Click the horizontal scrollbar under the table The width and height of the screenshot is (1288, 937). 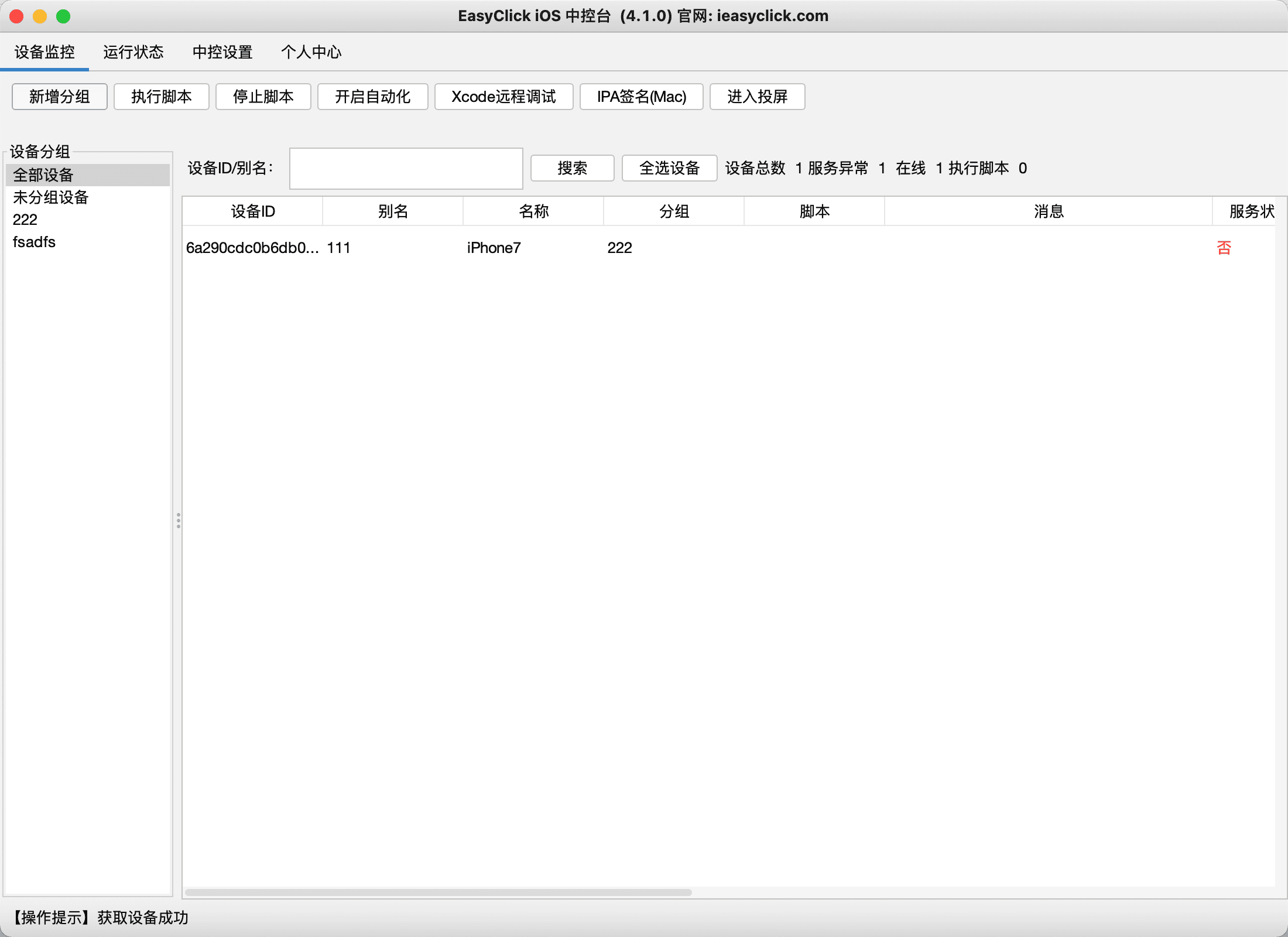[438, 892]
